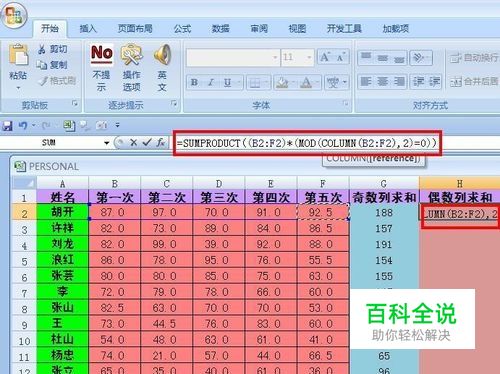
Task: Select header cell 奇数列求和
Action: (x=384, y=197)
